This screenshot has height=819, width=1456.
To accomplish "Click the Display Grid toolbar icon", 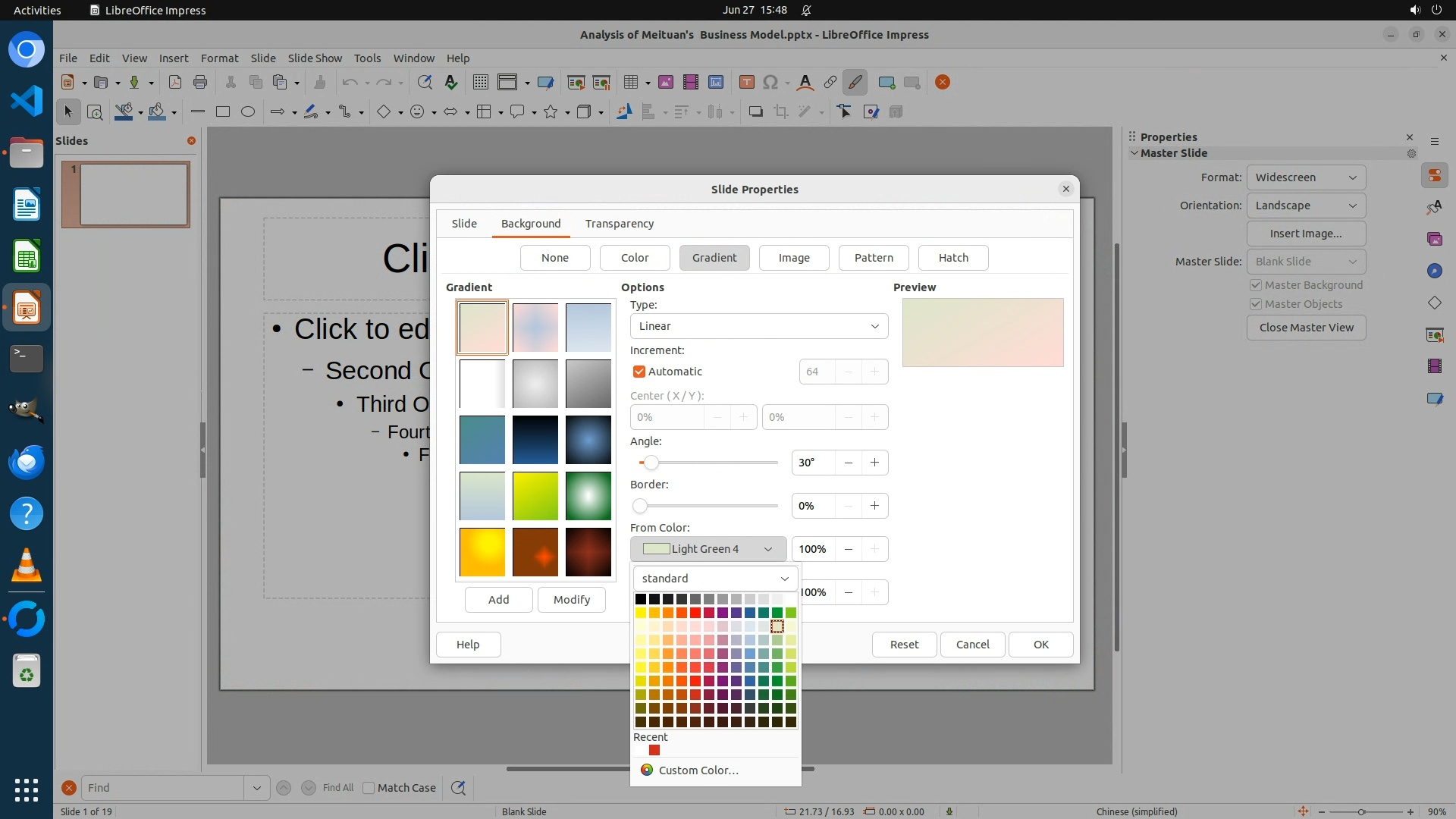I will click(480, 83).
